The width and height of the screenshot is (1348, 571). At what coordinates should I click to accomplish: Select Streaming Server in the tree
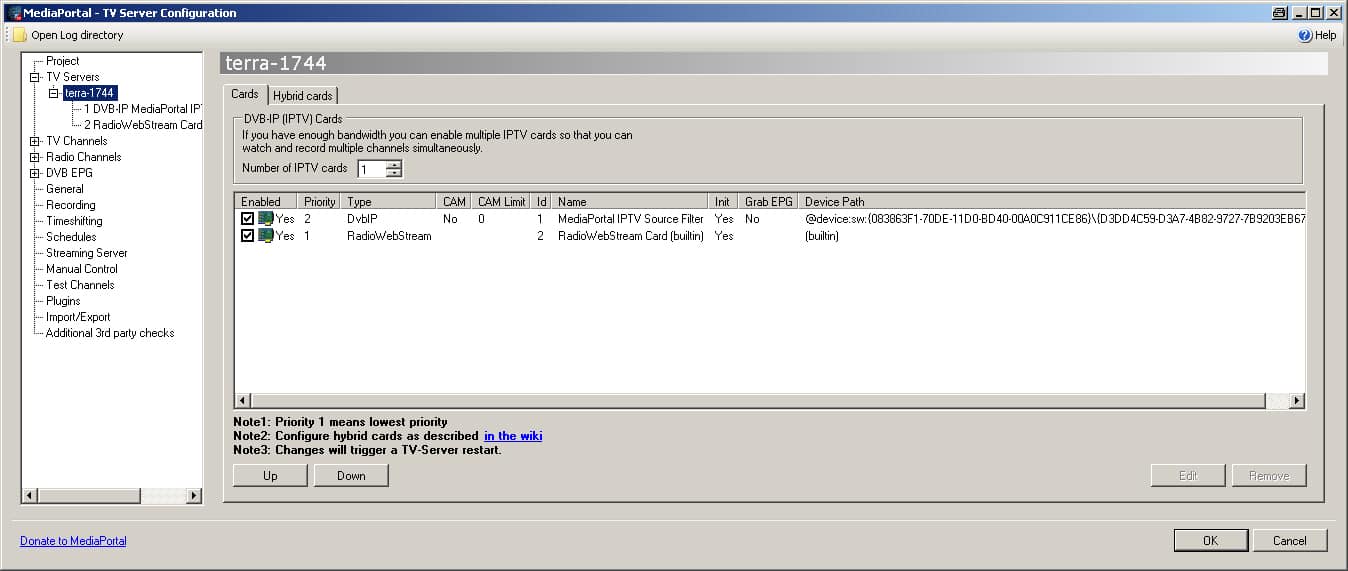click(x=86, y=253)
